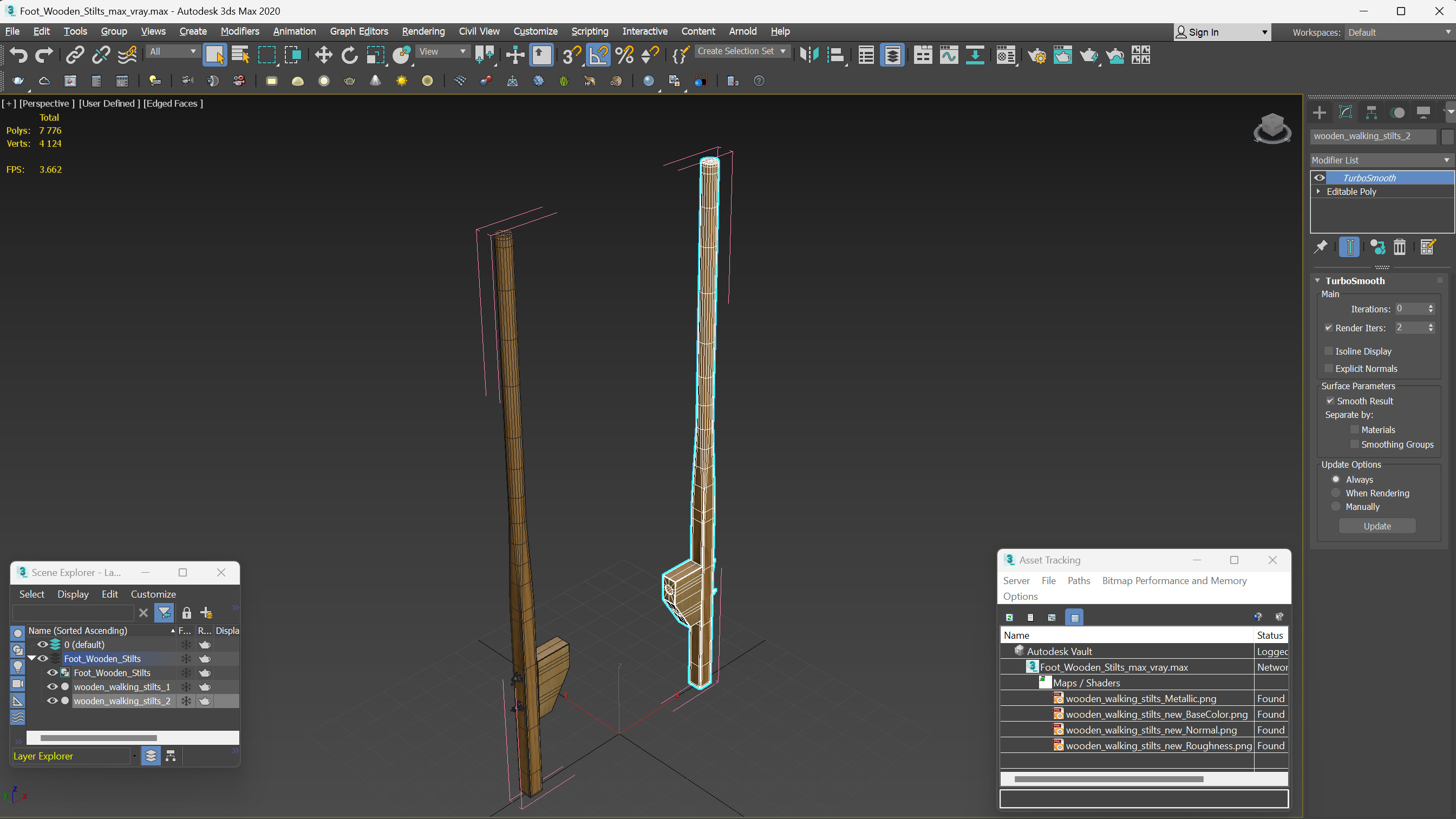Click the Redo arrow icon
The image size is (1456, 819).
coord(44,55)
